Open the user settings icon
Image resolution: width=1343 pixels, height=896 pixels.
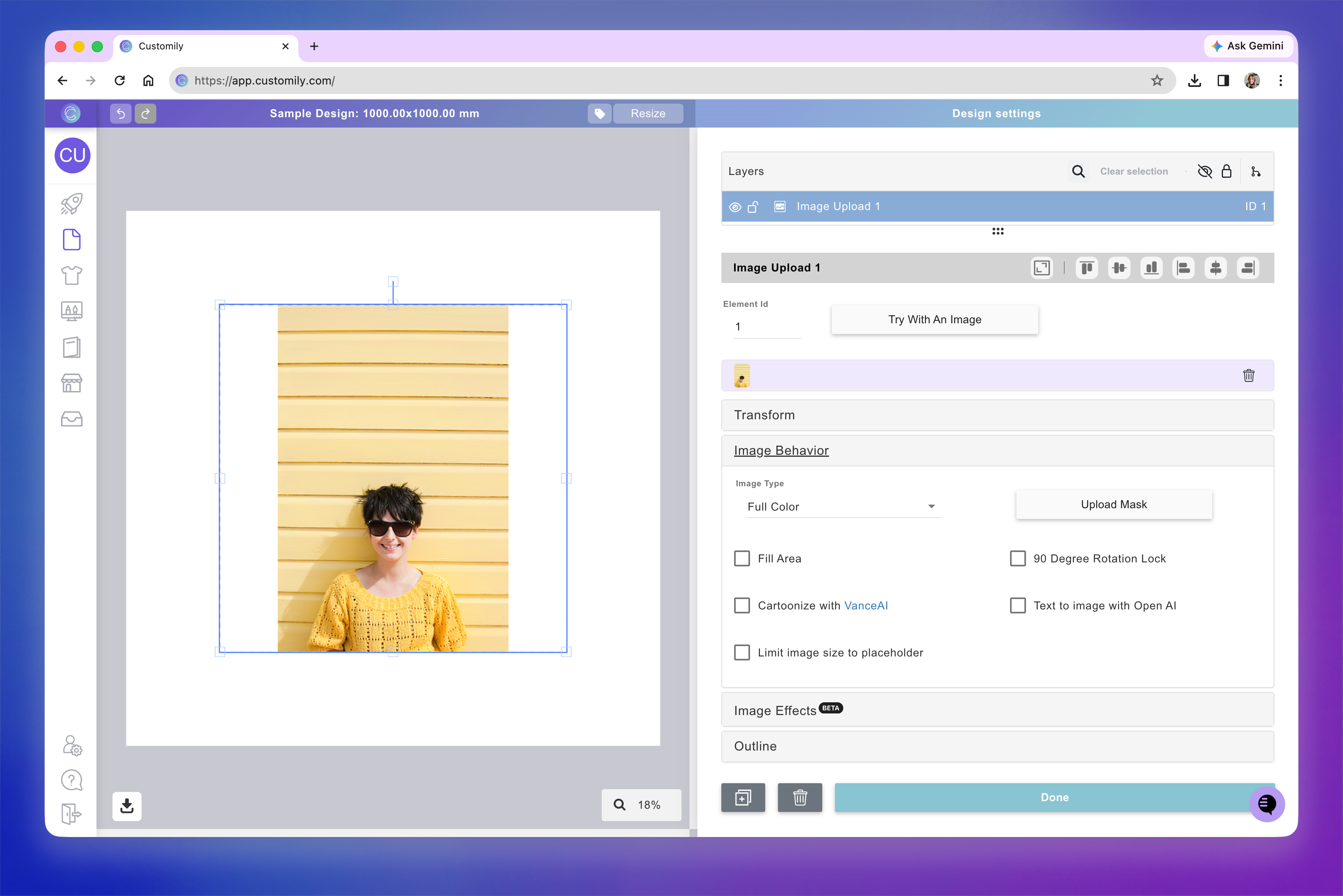[x=72, y=745]
